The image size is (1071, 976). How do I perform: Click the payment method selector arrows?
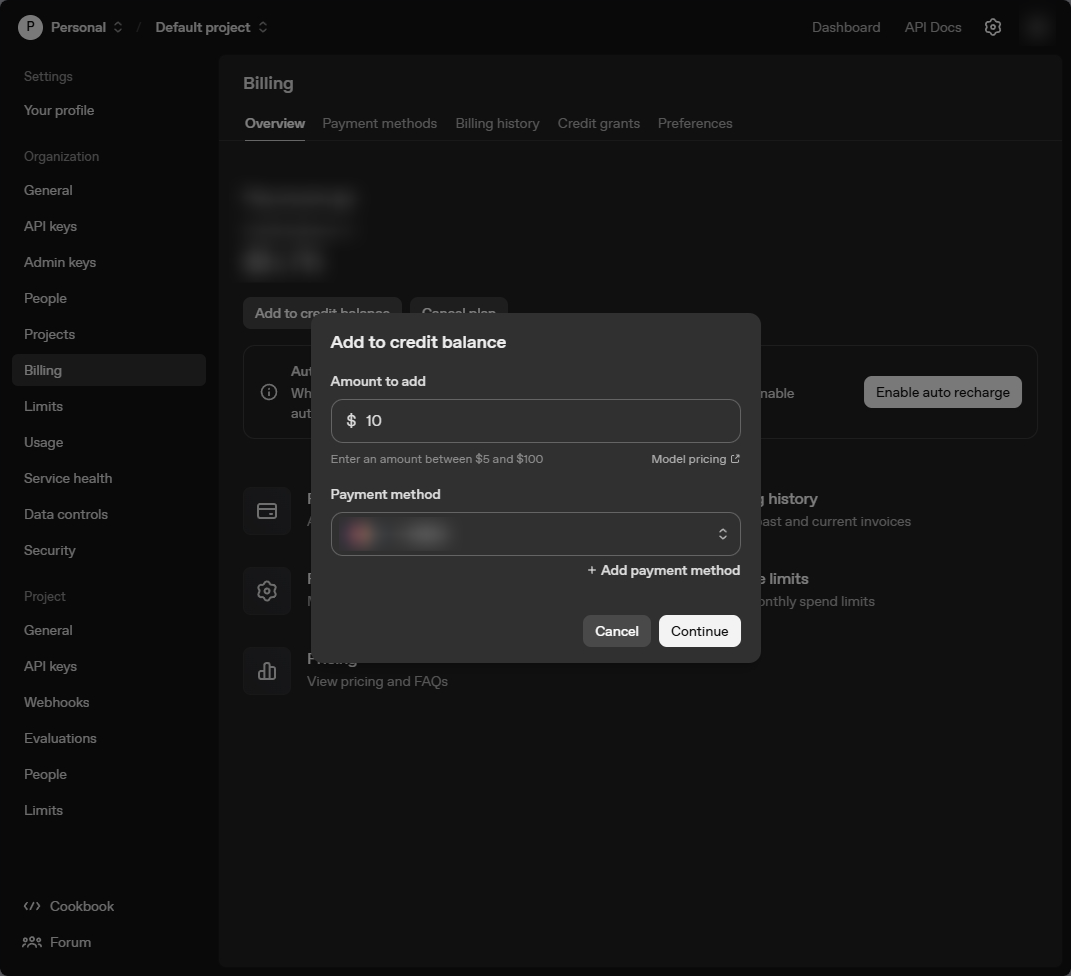click(722, 534)
